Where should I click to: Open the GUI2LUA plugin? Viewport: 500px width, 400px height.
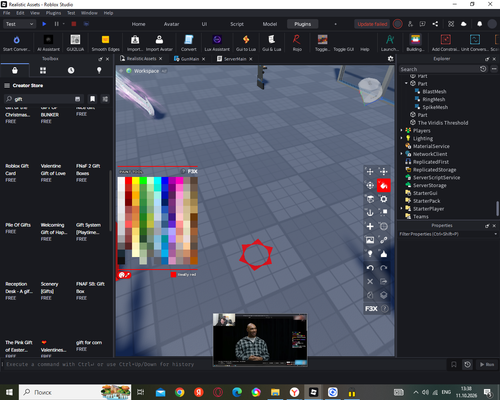click(75, 43)
